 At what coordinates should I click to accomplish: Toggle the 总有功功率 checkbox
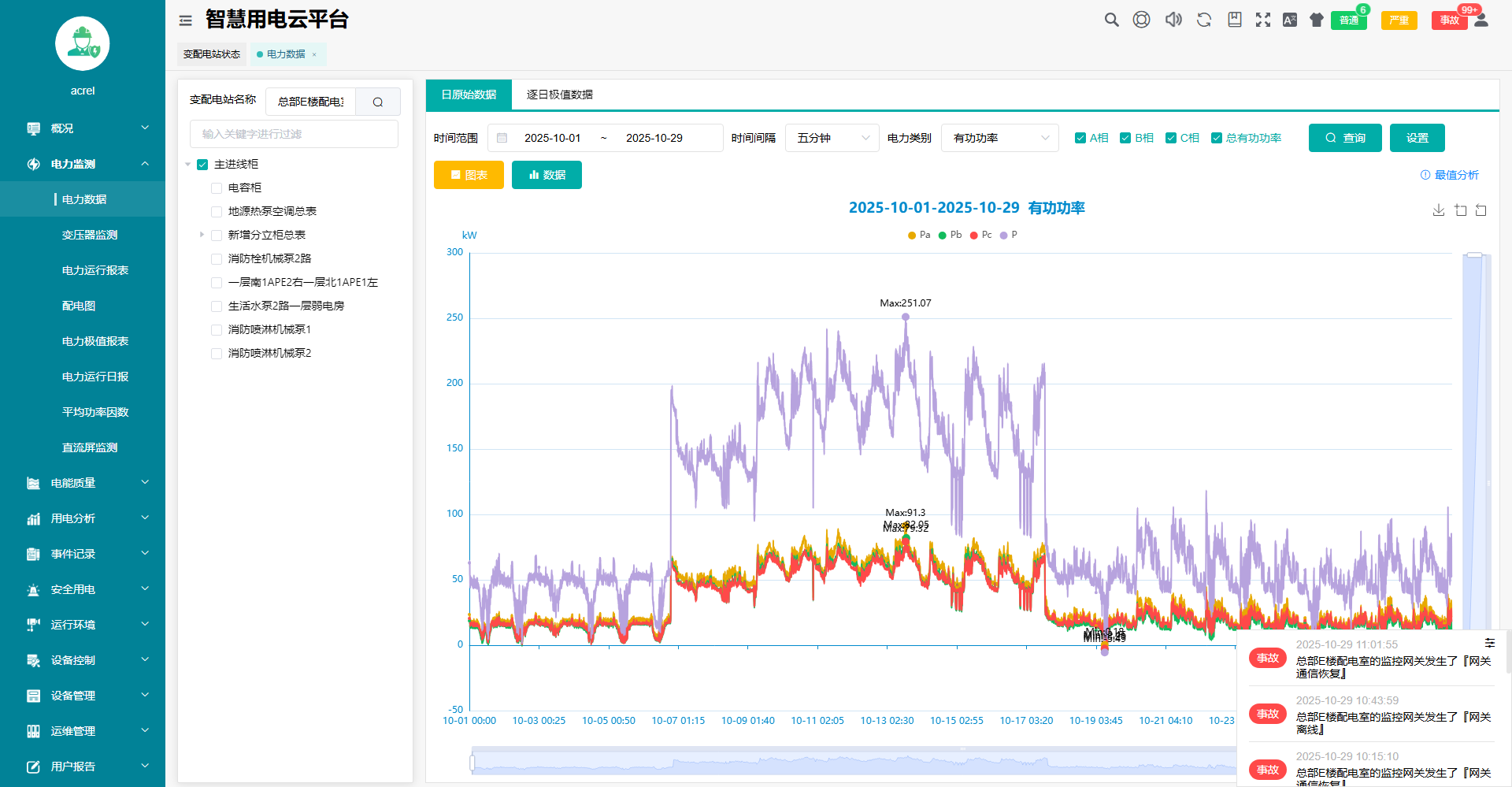tap(1217, 138)
